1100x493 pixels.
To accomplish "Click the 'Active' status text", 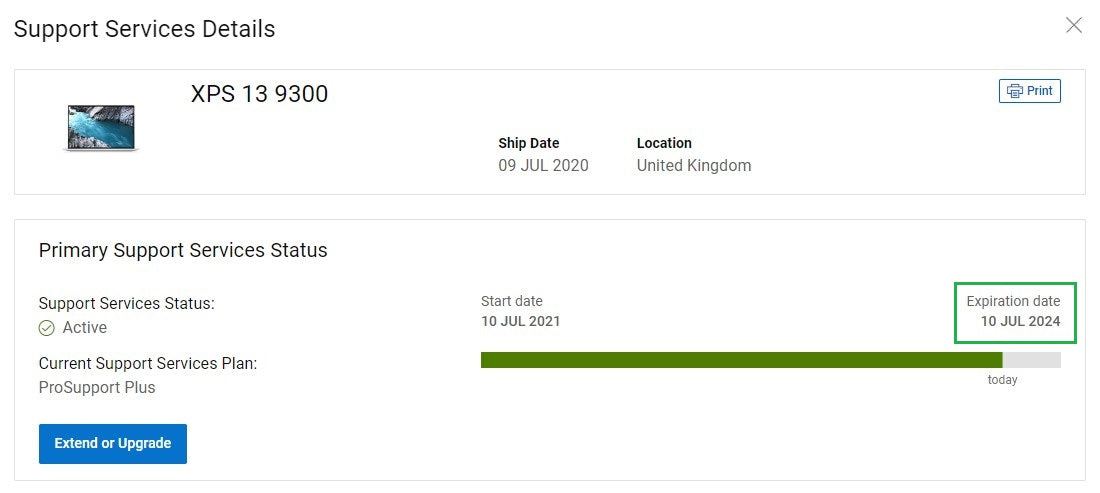I will tap(85, 328).
